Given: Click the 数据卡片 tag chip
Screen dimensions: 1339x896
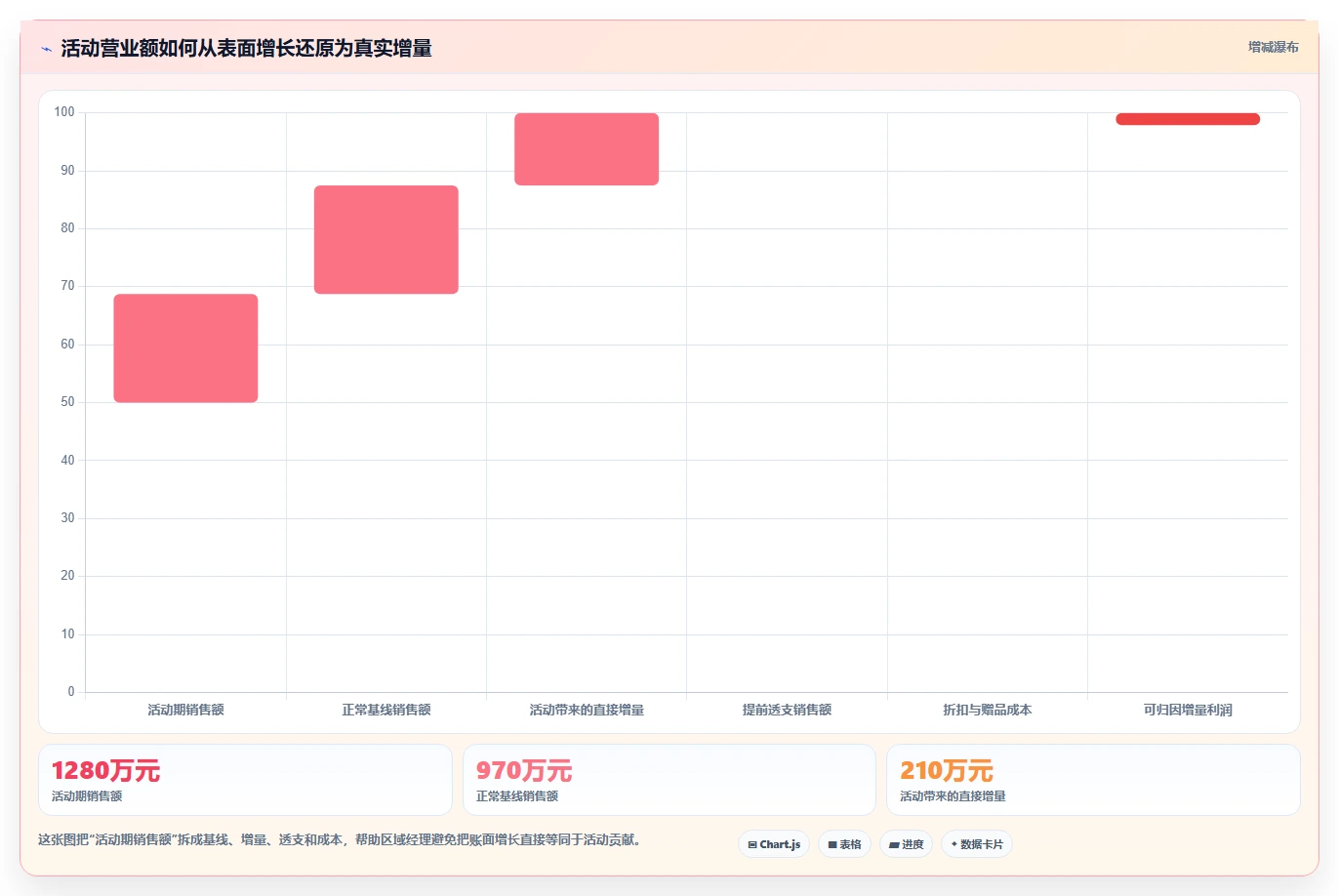Looking at the screenshot, I should point(977,844).
